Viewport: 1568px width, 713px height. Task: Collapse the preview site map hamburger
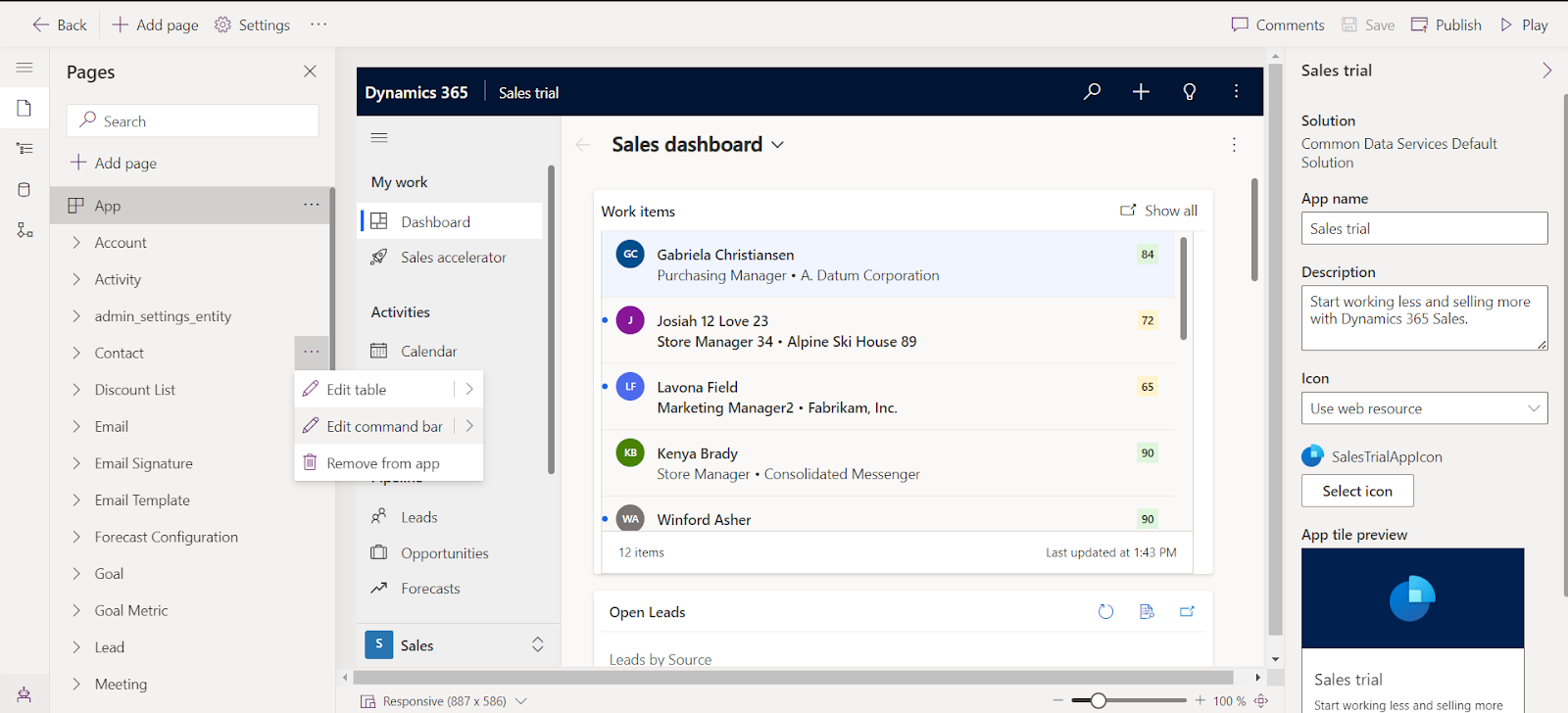tap(379, 137)
